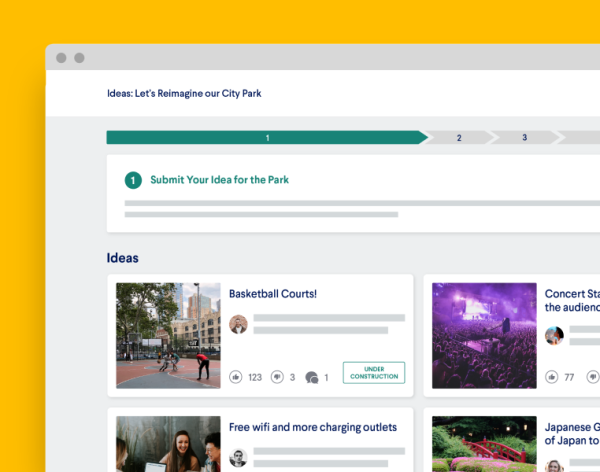View purple concert crowd thumbnail
Screen dimensions: 600x472
pos(484,336)
